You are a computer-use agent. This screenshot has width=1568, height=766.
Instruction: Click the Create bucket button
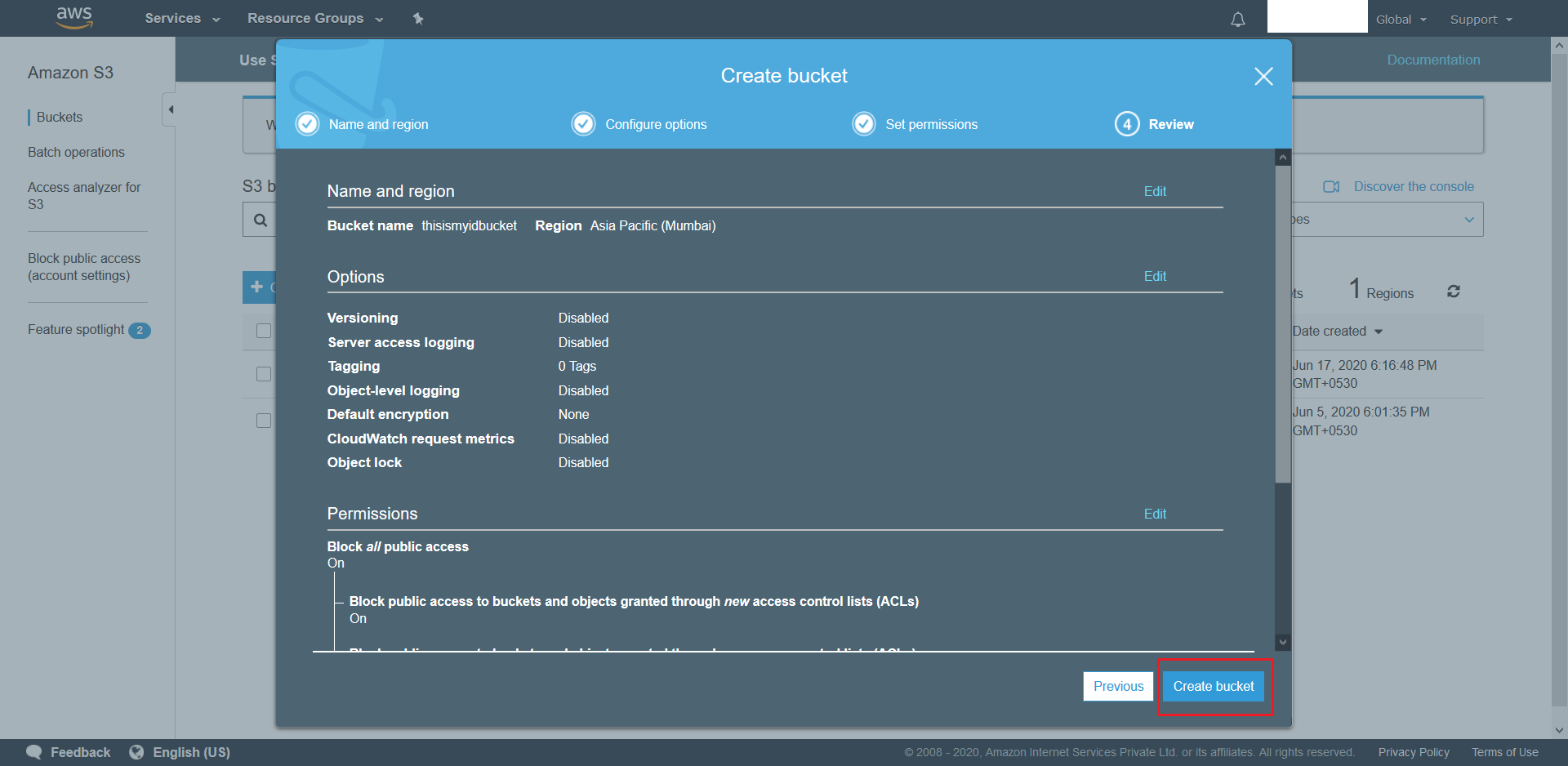[1214, 686]
